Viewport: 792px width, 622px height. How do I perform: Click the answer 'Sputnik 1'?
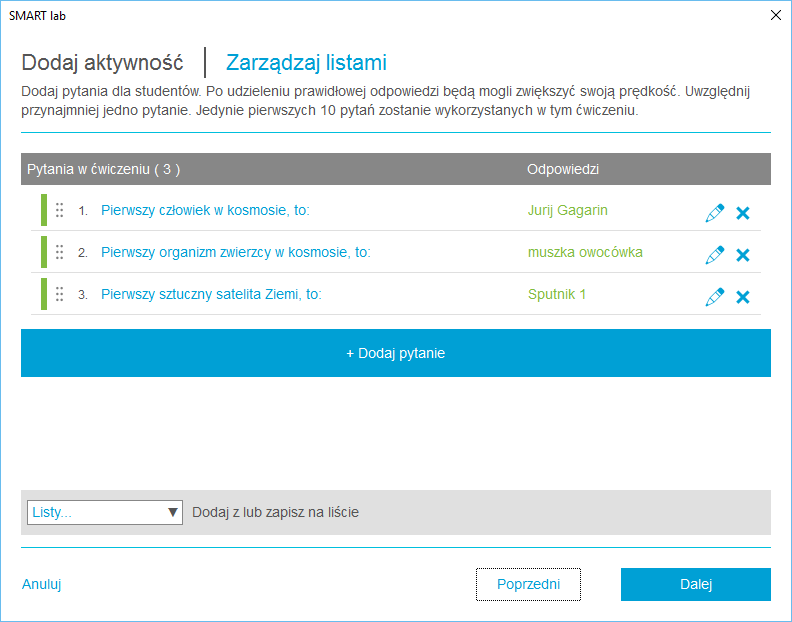coord(557,294)
